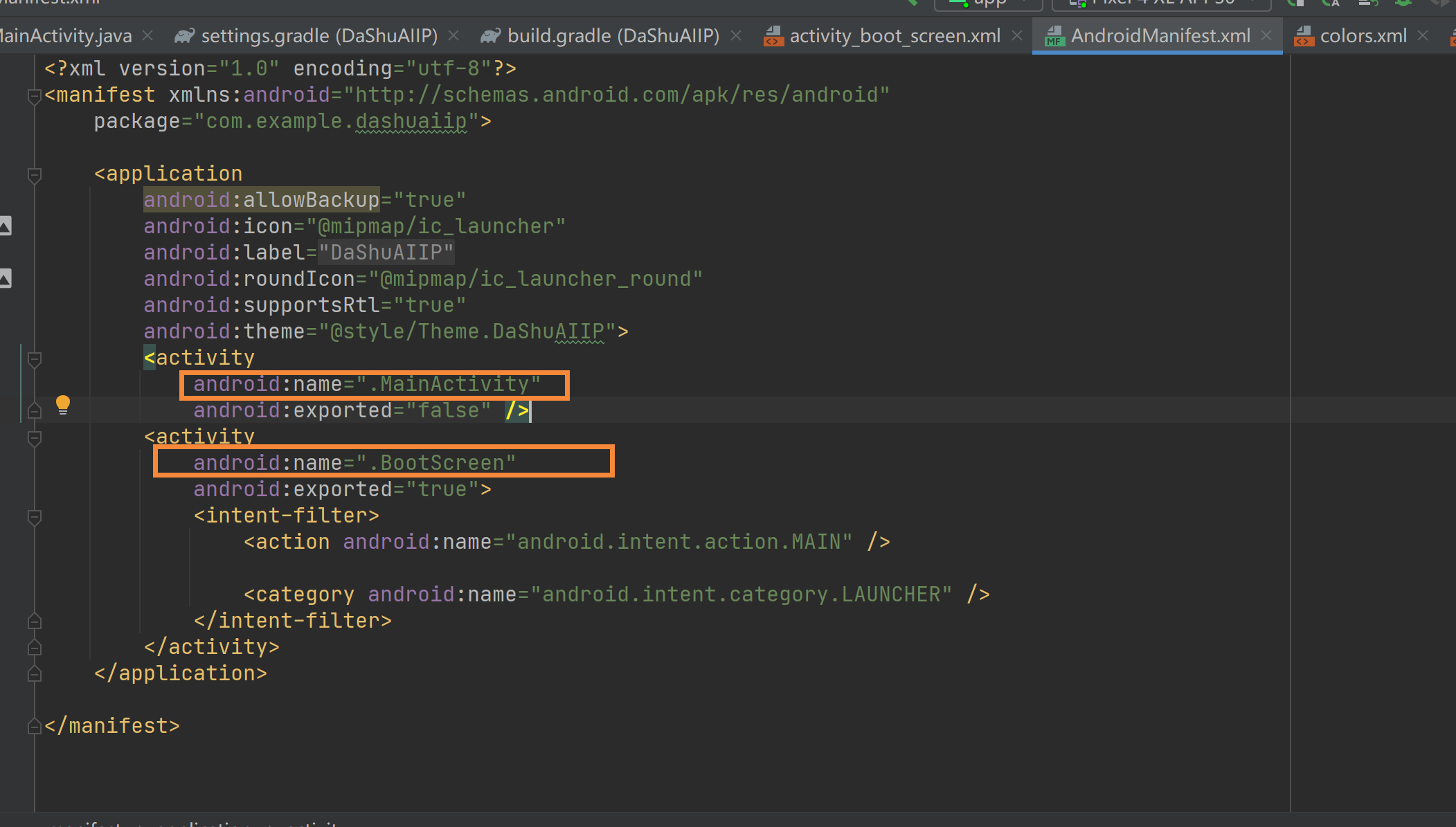Image resolution: width=1456 pixels, height=827 pixels.
Task: Fold the .BootScreen activity opening tag
Action: click(x=34, y=438)
